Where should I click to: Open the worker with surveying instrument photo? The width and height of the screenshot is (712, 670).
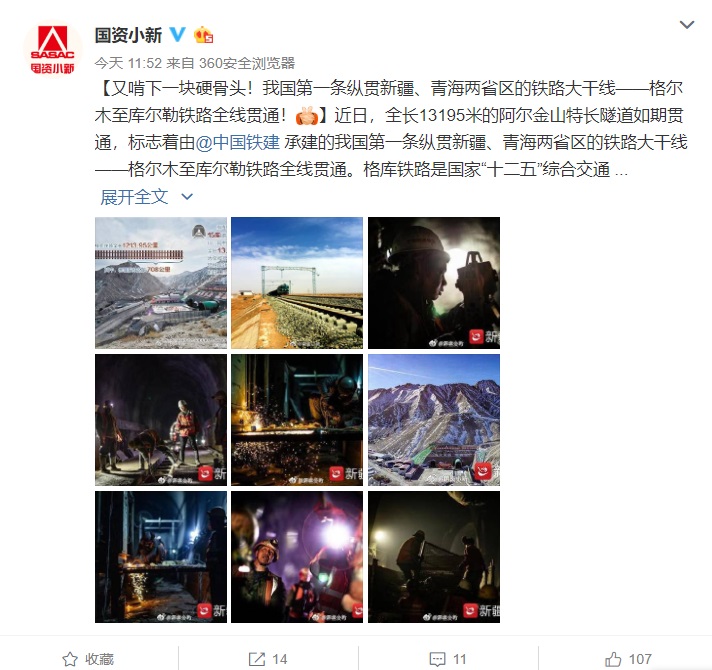pos(434,283)
